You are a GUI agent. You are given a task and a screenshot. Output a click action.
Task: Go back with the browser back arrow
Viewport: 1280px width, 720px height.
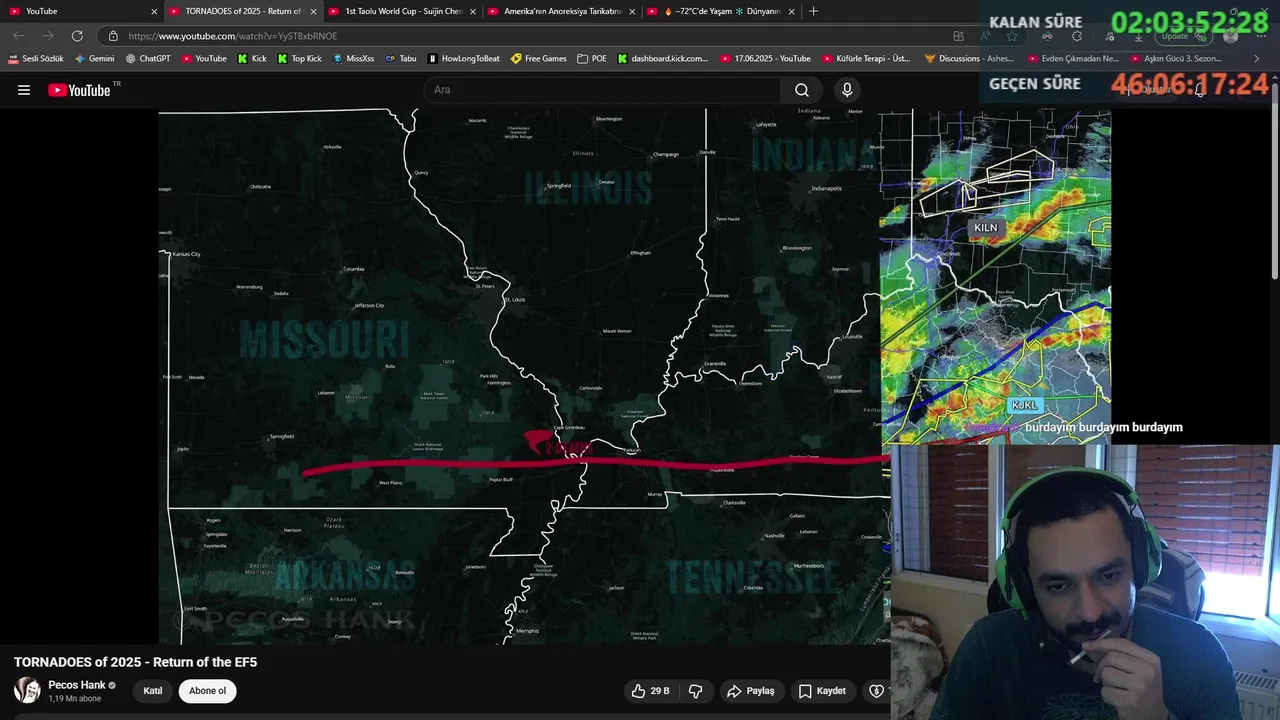pos(19,36)
